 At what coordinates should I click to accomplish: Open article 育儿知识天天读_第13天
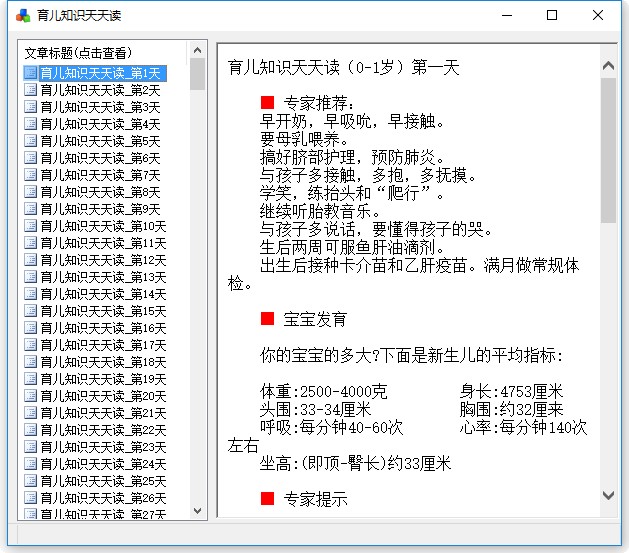click(103, 277)
